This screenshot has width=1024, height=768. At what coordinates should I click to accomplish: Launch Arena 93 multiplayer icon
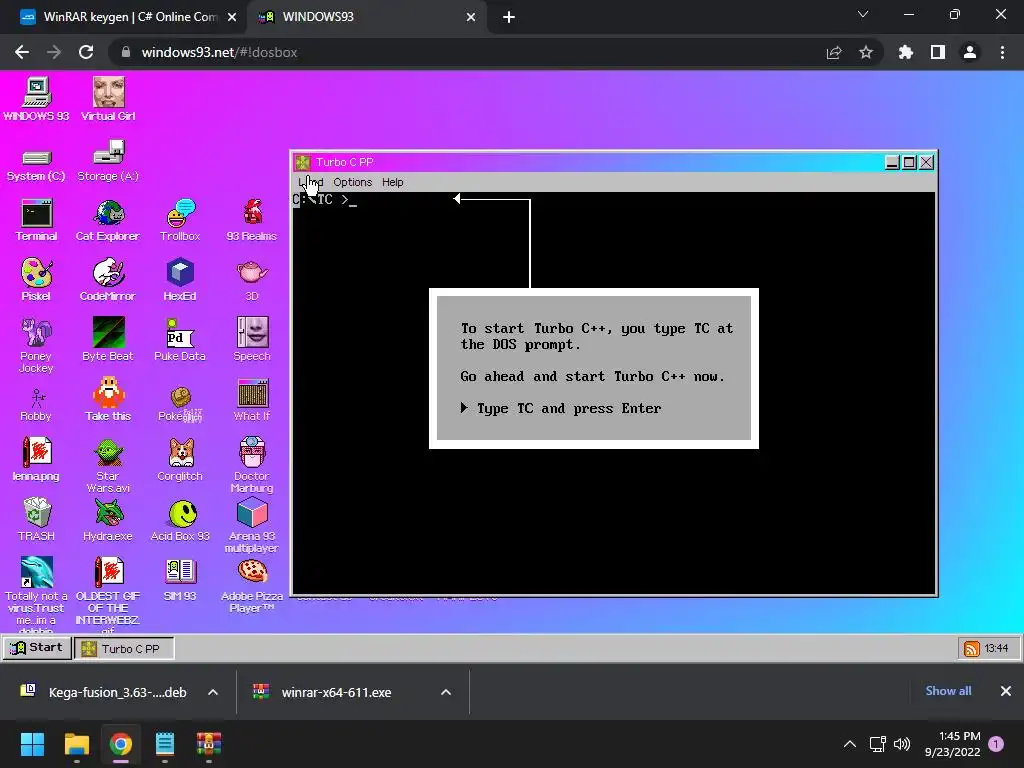pyautogui.click(x=252, y=525)
